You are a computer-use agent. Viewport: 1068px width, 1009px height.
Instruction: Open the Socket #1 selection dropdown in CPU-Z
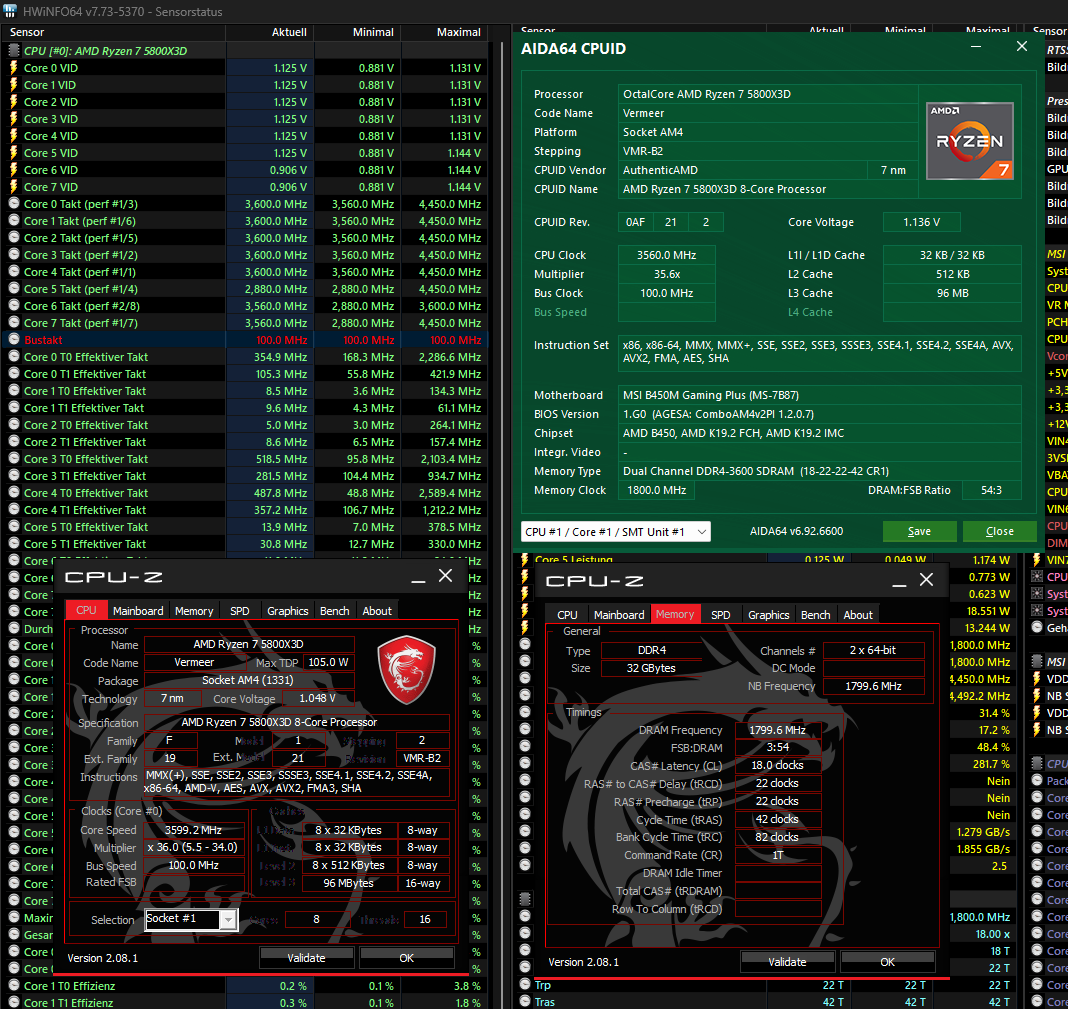point(191,919)
